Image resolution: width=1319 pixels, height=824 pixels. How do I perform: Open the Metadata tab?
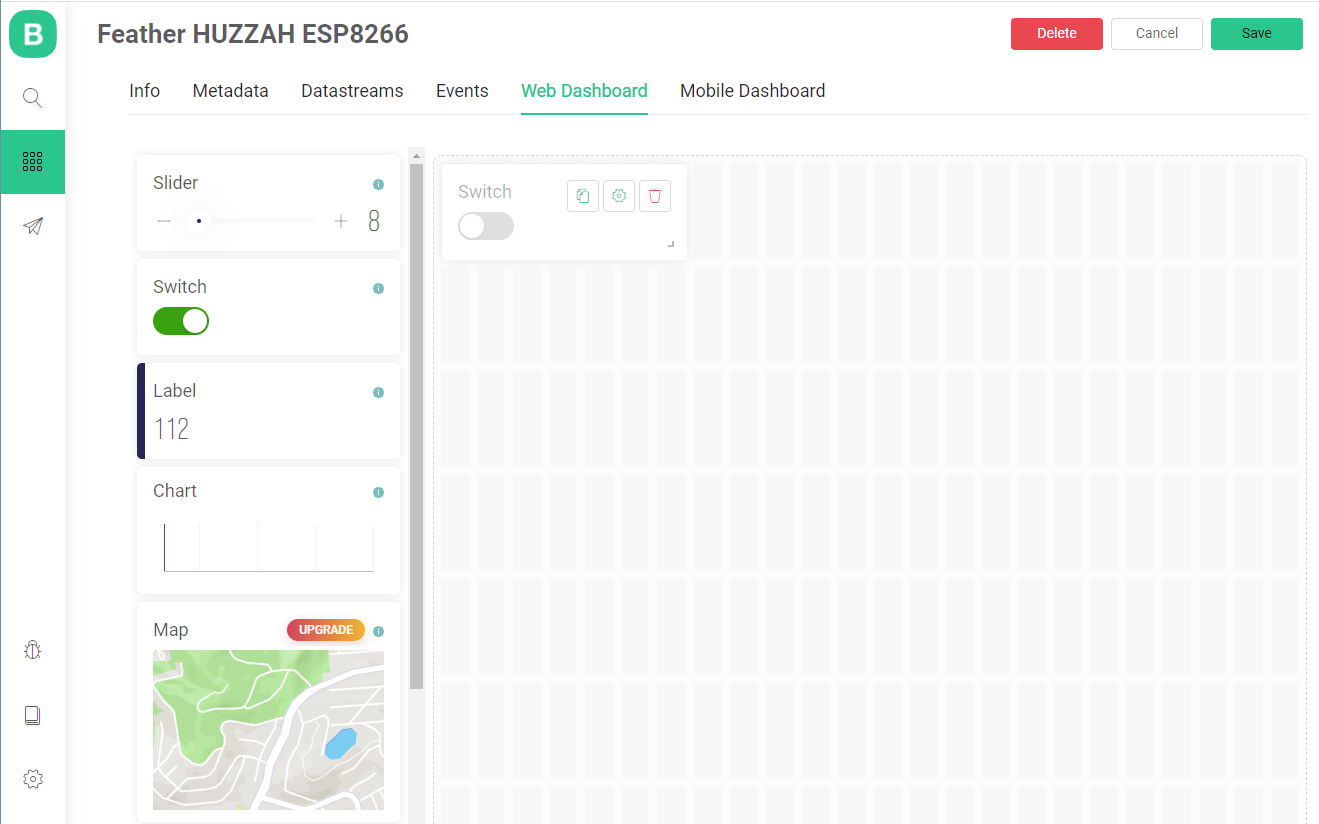click(231, 91)
